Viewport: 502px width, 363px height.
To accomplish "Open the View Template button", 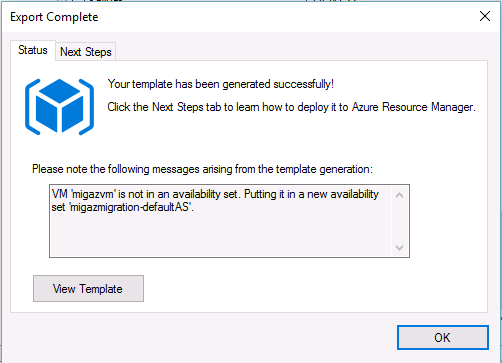I will tap(88, 289).
